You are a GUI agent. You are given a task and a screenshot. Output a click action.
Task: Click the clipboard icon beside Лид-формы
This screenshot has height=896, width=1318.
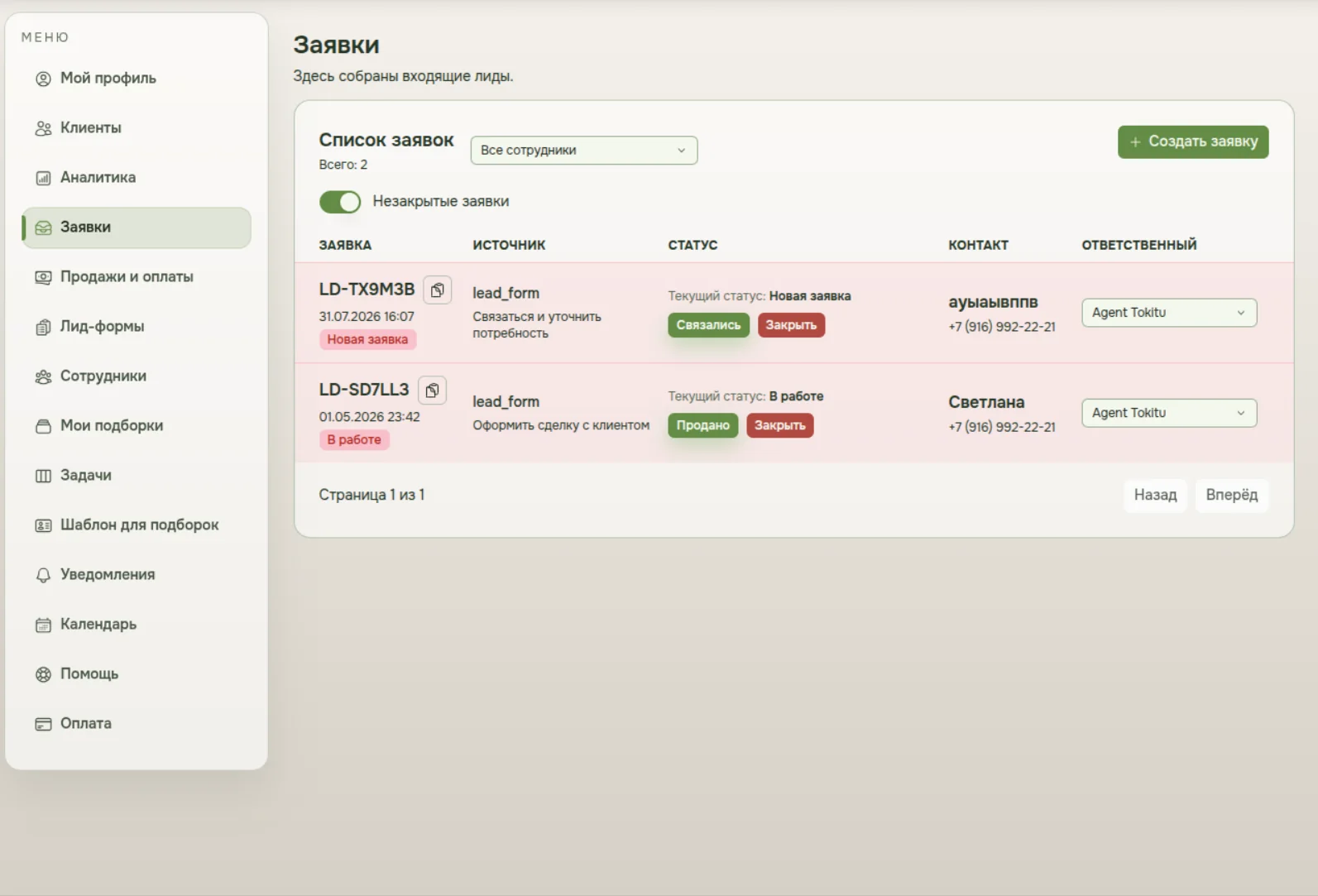[43, 327]
